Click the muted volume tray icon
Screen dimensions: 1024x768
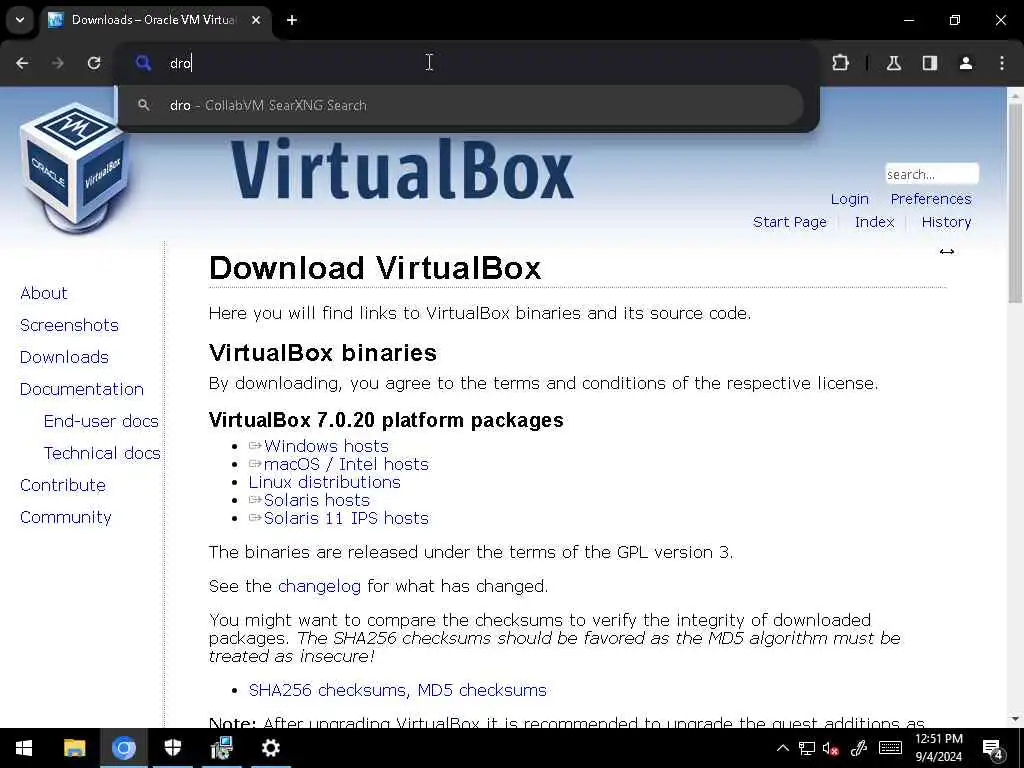point(831,748)
